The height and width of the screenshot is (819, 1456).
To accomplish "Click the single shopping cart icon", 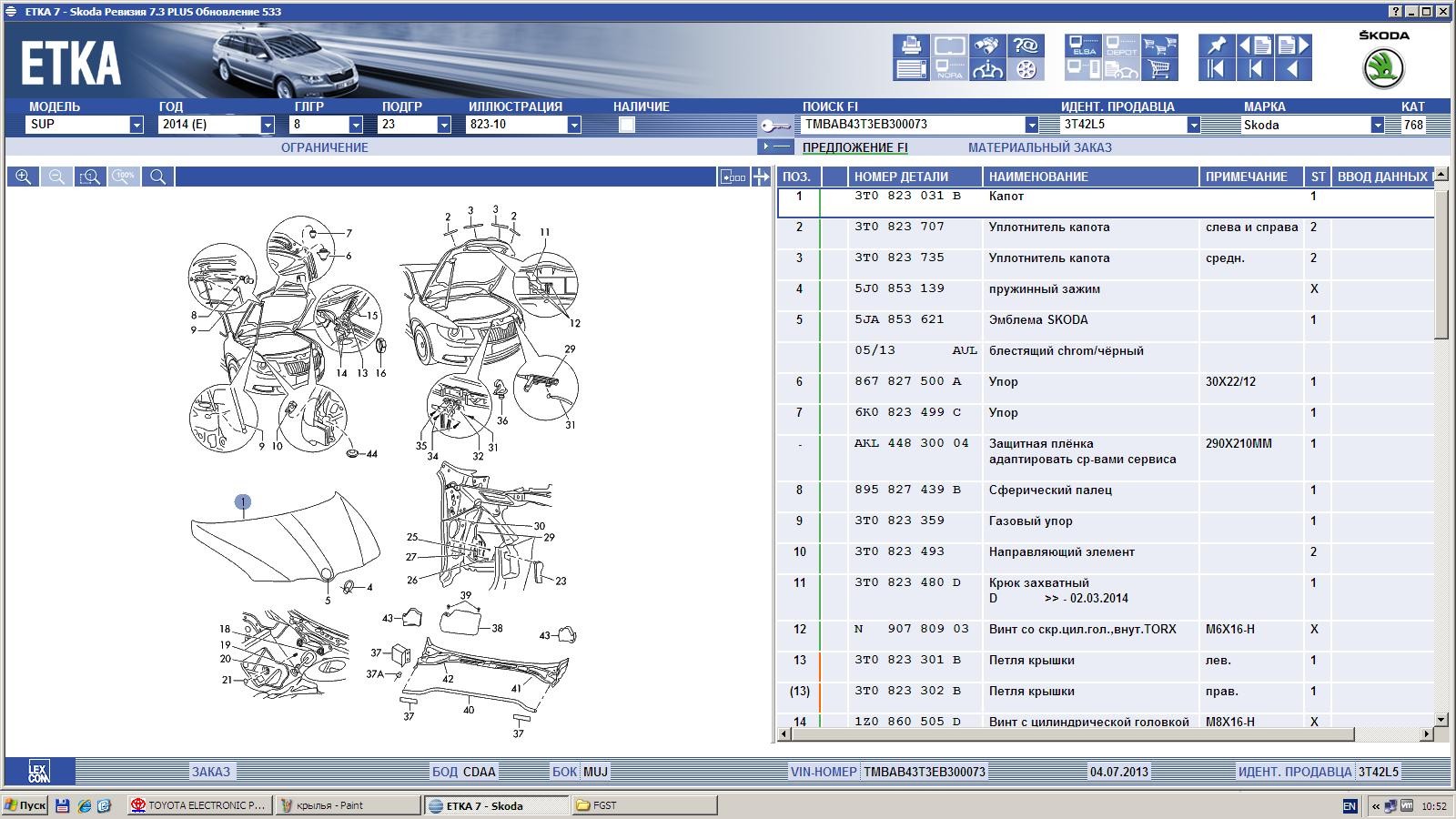I will click(x=1159, y=69).
